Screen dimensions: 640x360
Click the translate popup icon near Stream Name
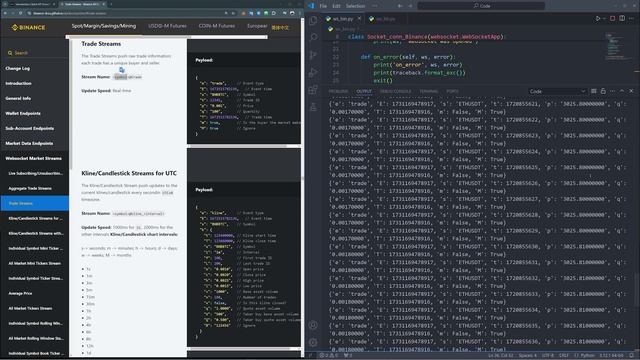(122, 70)
